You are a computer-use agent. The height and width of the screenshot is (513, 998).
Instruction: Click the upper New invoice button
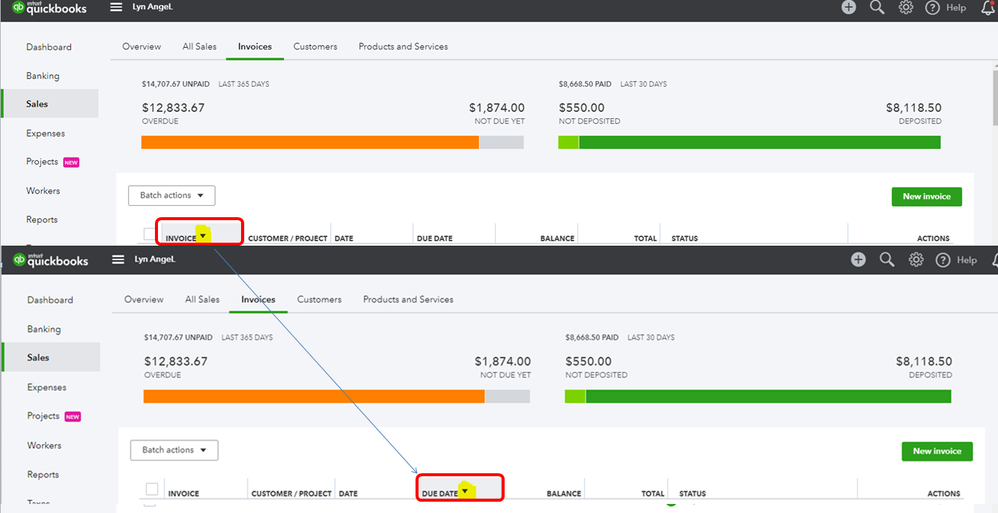(927, 197)
